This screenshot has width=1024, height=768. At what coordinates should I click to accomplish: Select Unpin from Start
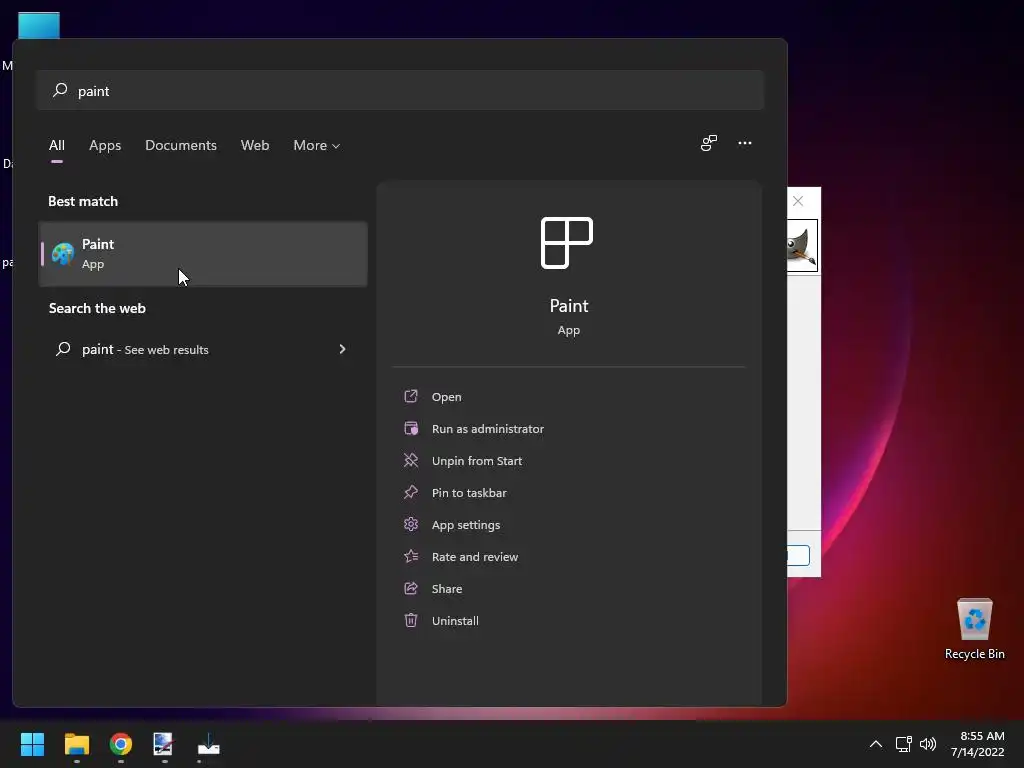click(x=477, y=461)
